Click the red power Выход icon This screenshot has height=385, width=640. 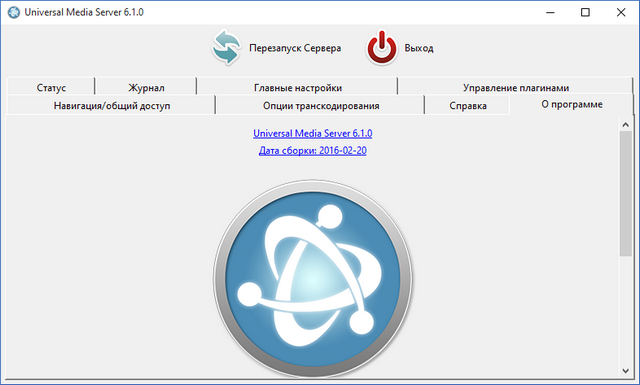pos(381,48)
